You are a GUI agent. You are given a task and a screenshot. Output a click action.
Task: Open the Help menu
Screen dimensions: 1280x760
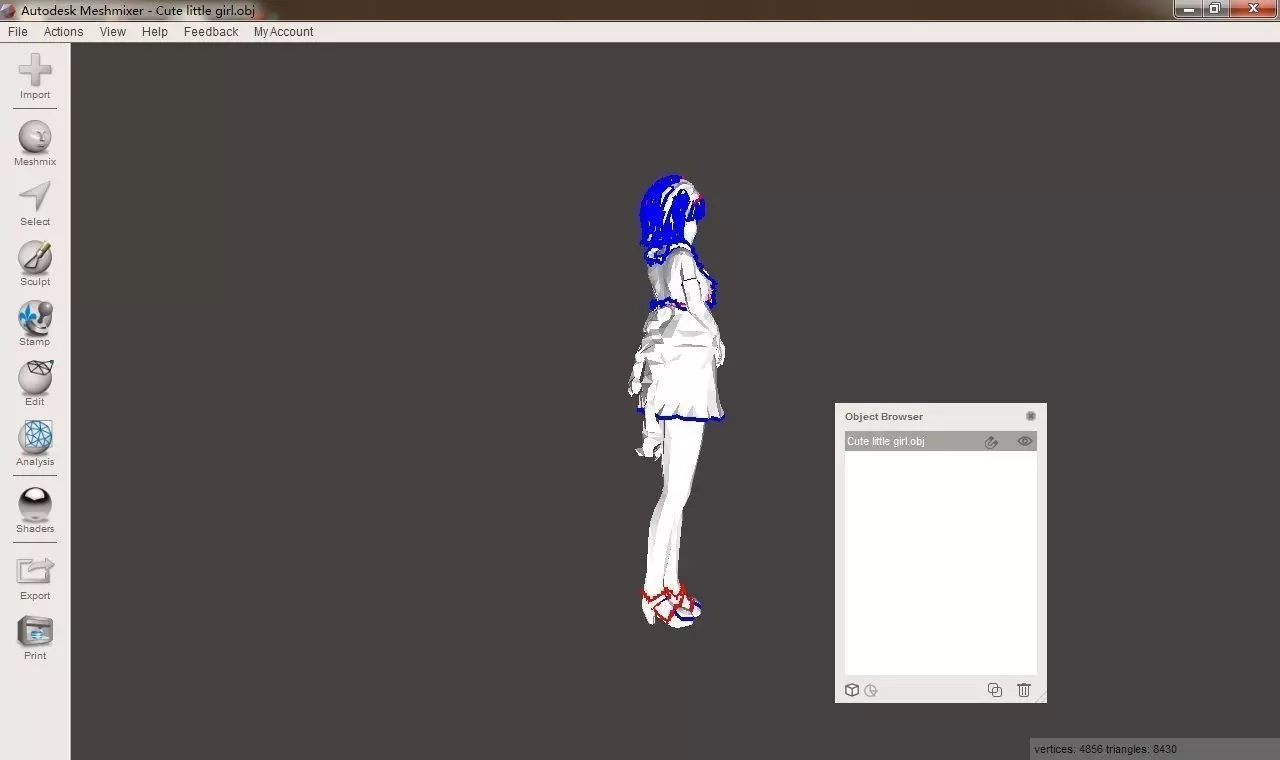point(155,32)
